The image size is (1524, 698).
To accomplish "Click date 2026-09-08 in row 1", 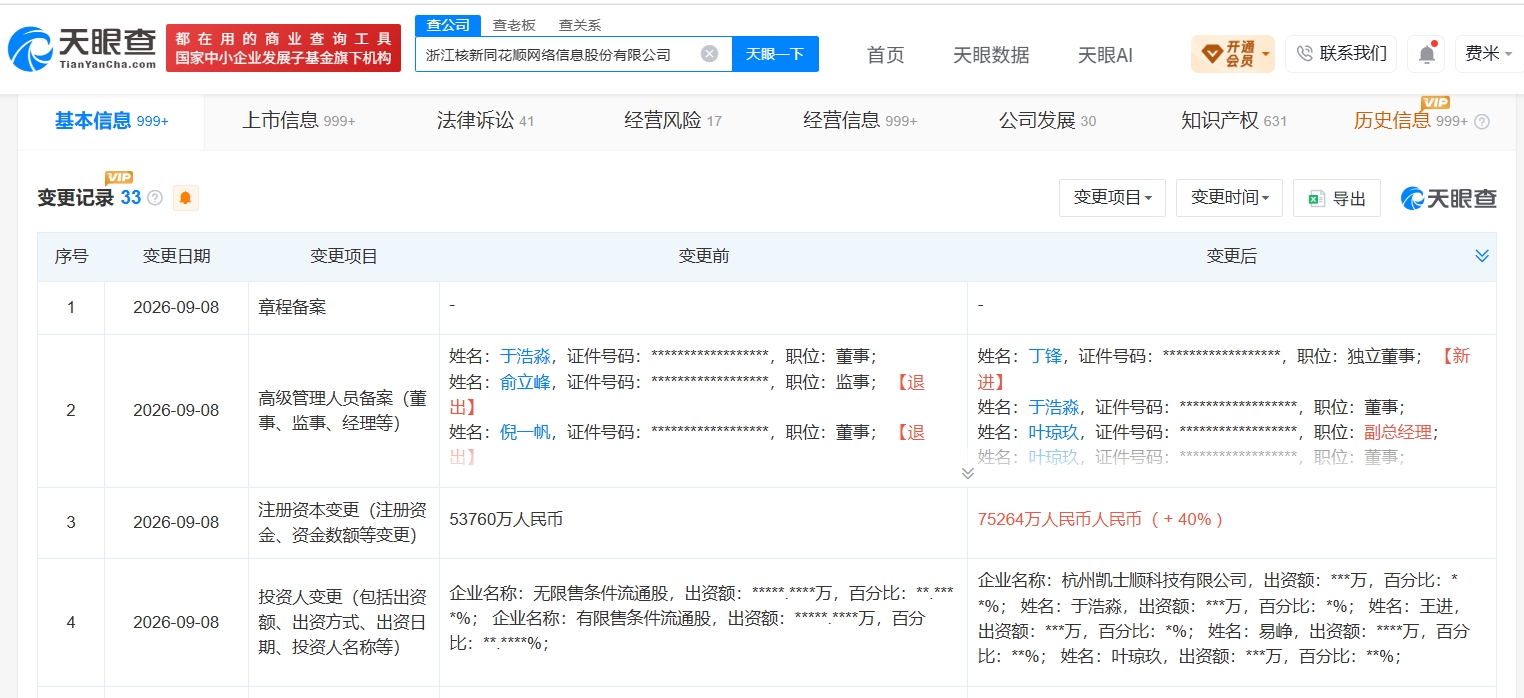I will (176, 308).
